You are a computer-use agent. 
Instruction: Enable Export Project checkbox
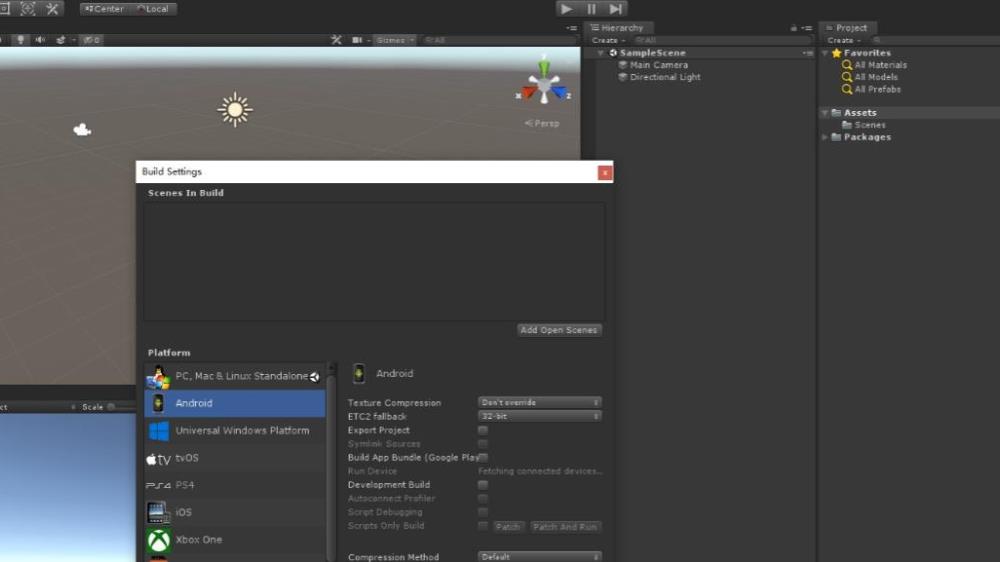483,430
